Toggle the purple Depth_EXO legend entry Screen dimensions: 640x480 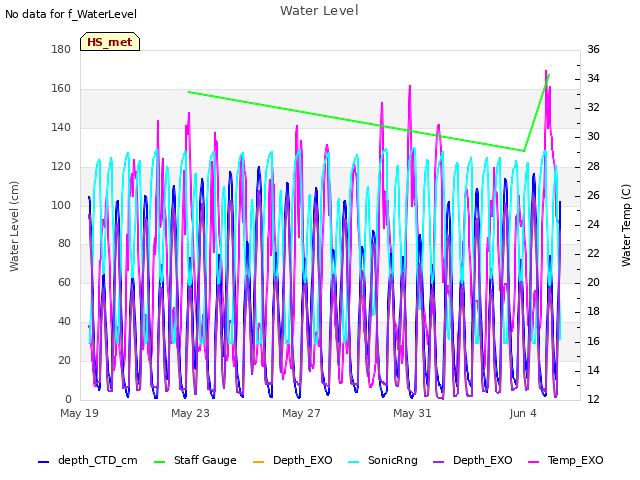473,460
